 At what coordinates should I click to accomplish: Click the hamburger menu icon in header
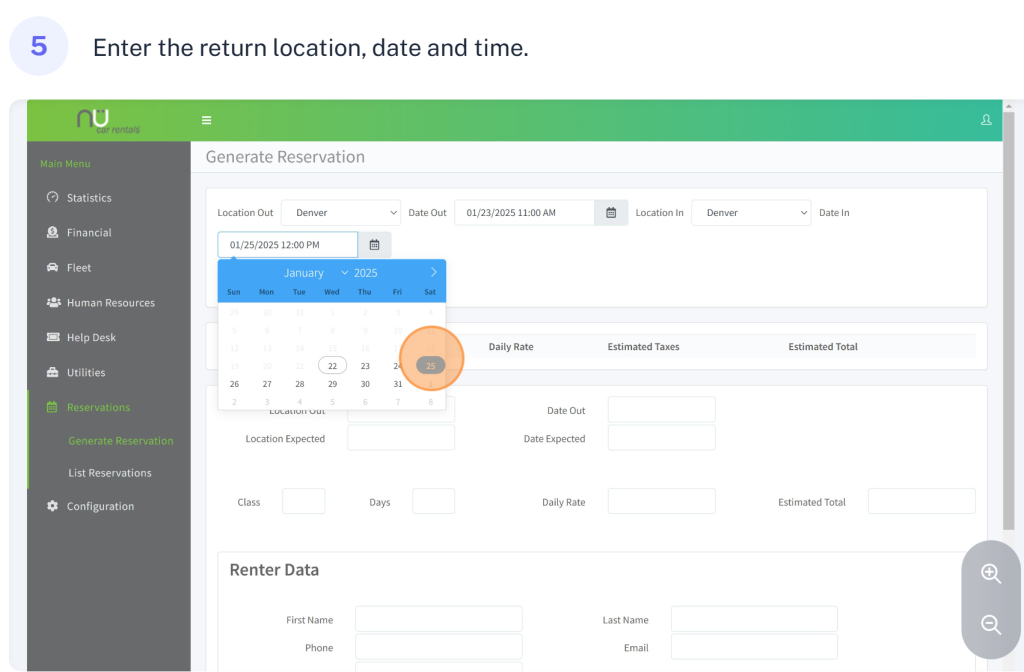tap(206, 120)
